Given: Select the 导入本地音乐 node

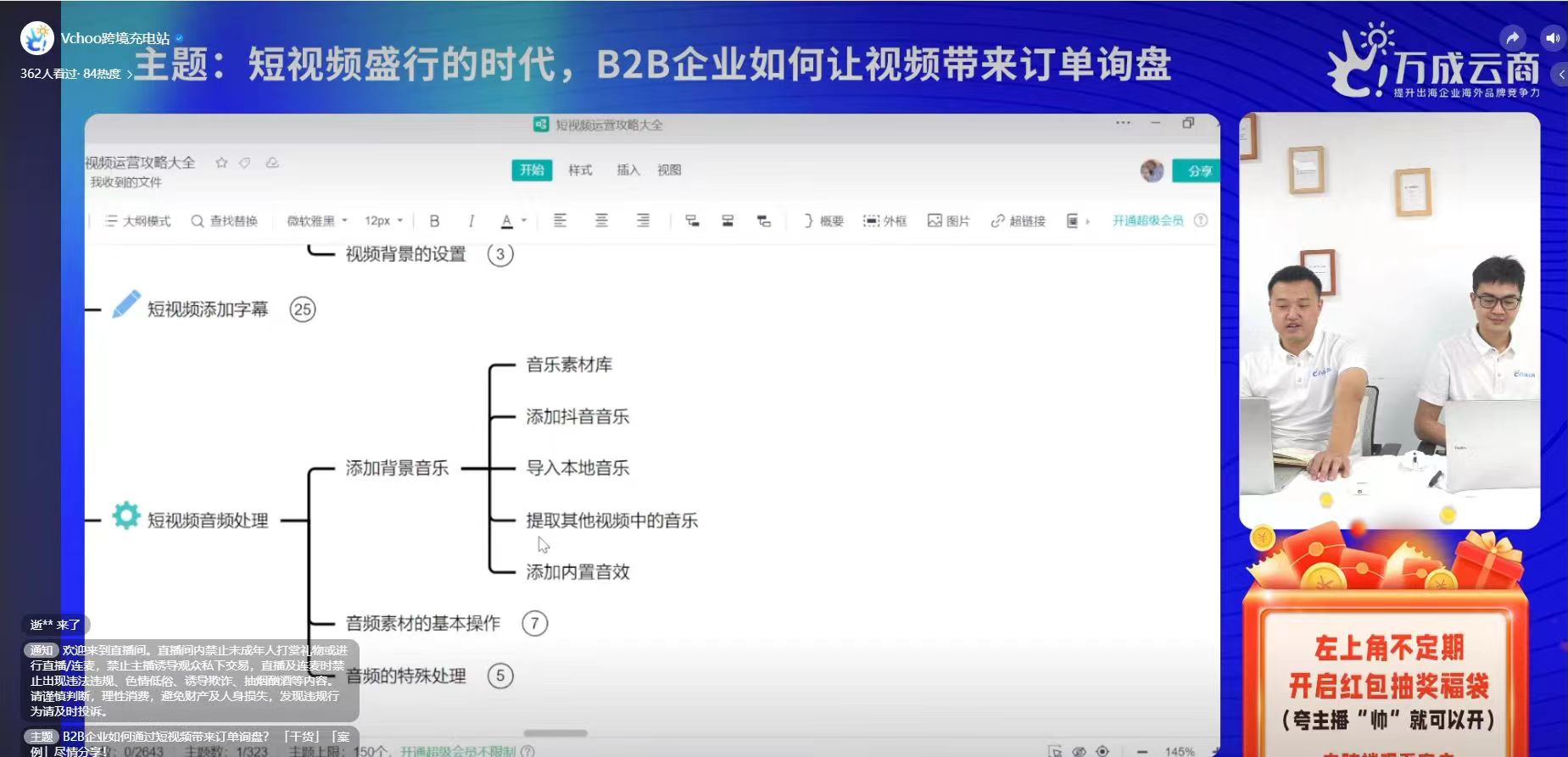Looking at the screenshot, I should [x=578, y=468].
